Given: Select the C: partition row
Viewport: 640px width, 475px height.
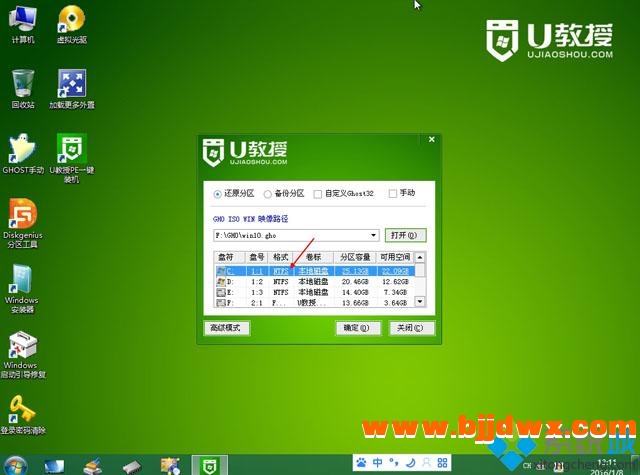Looking at the screenshot, I should (314, 271).
